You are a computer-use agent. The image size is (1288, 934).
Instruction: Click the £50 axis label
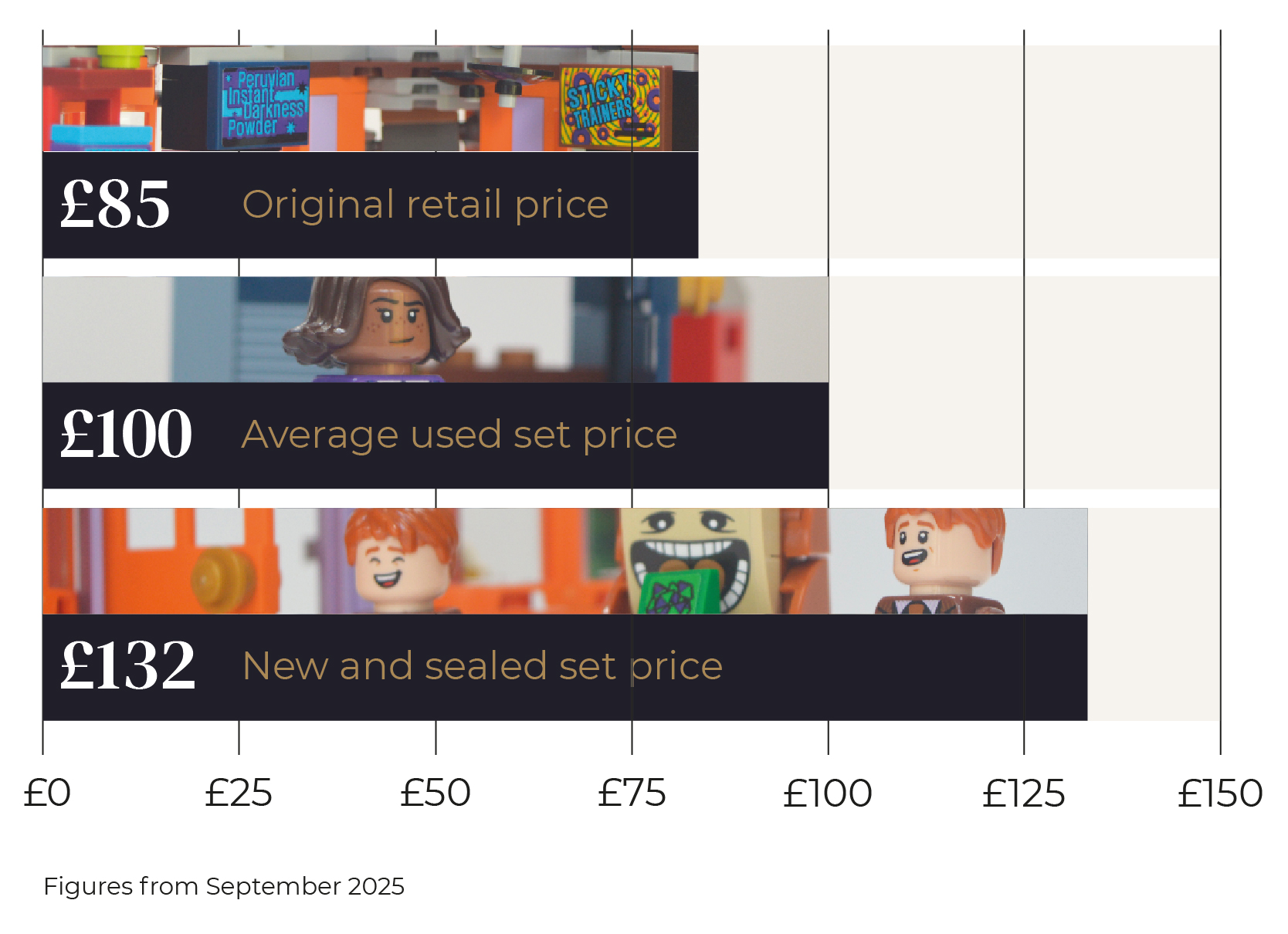coord(436,794)
